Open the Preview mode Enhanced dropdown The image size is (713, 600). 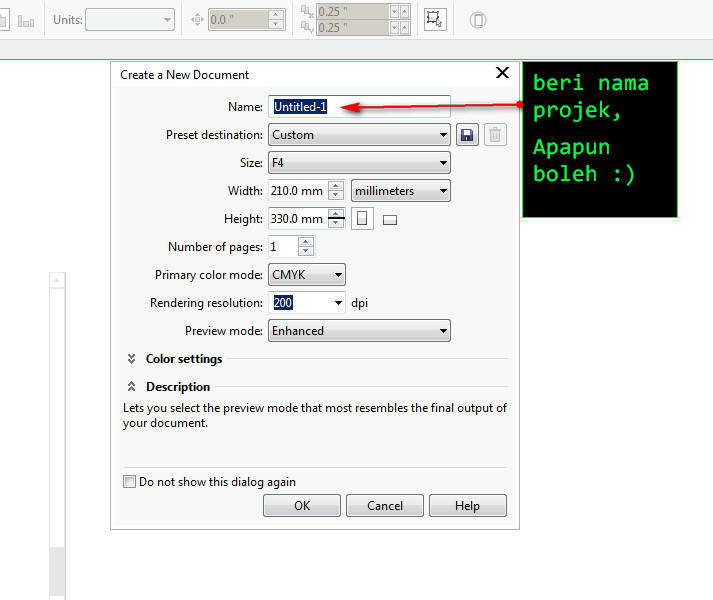359,331
